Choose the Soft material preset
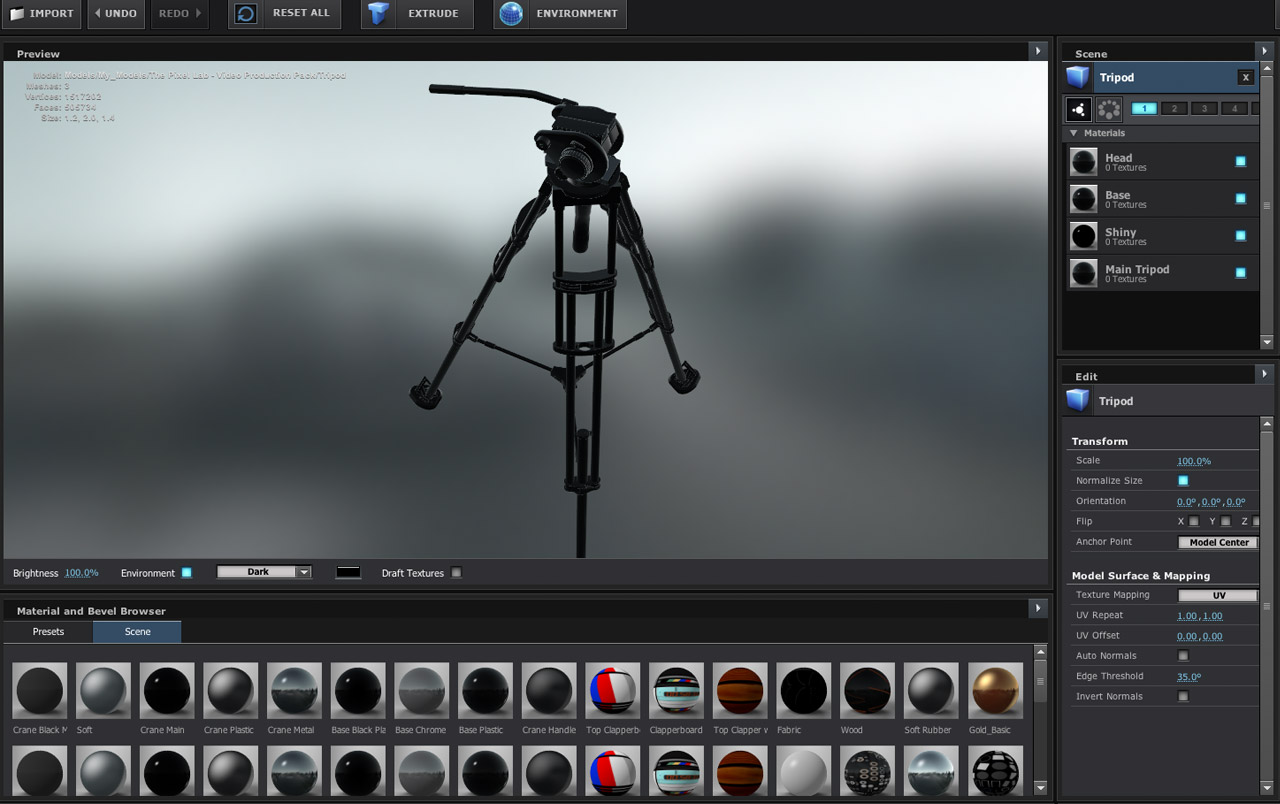 [x=103, y=690]
